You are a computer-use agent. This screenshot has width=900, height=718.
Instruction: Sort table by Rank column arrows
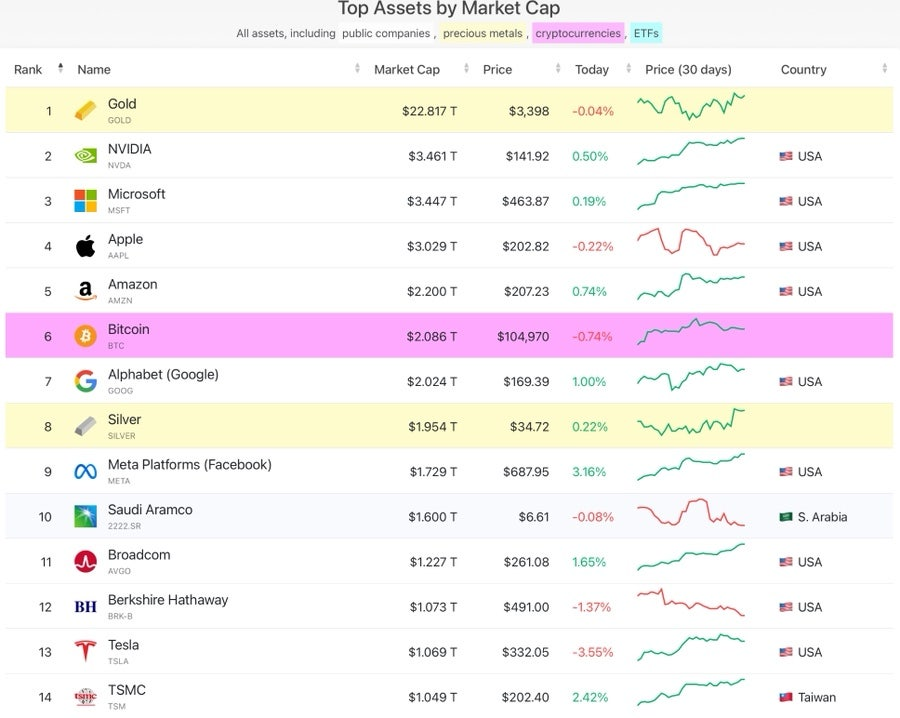pyautogui.click(x=60, y=68)
